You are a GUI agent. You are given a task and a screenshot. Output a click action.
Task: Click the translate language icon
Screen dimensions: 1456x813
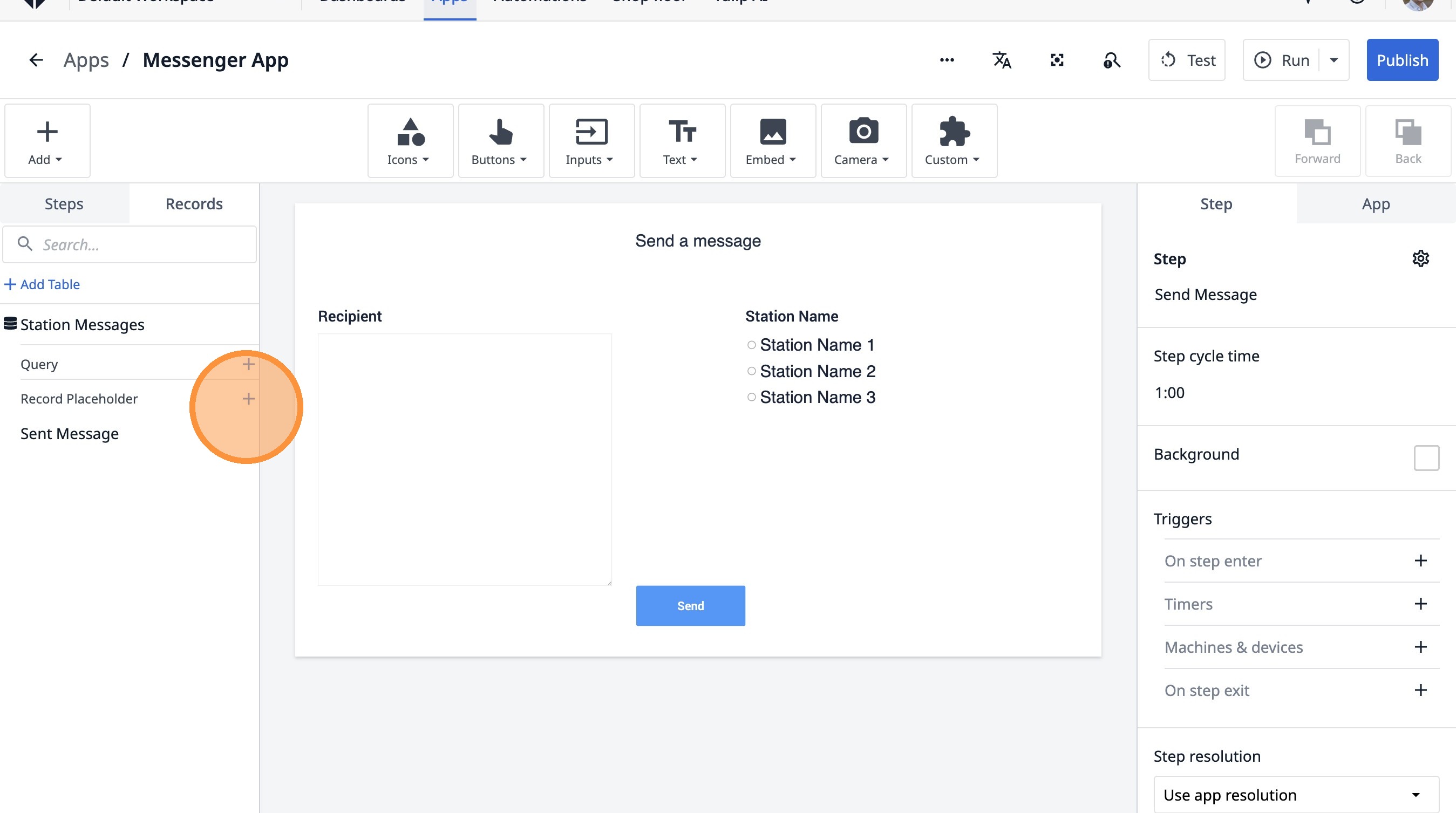point(1002,60)
